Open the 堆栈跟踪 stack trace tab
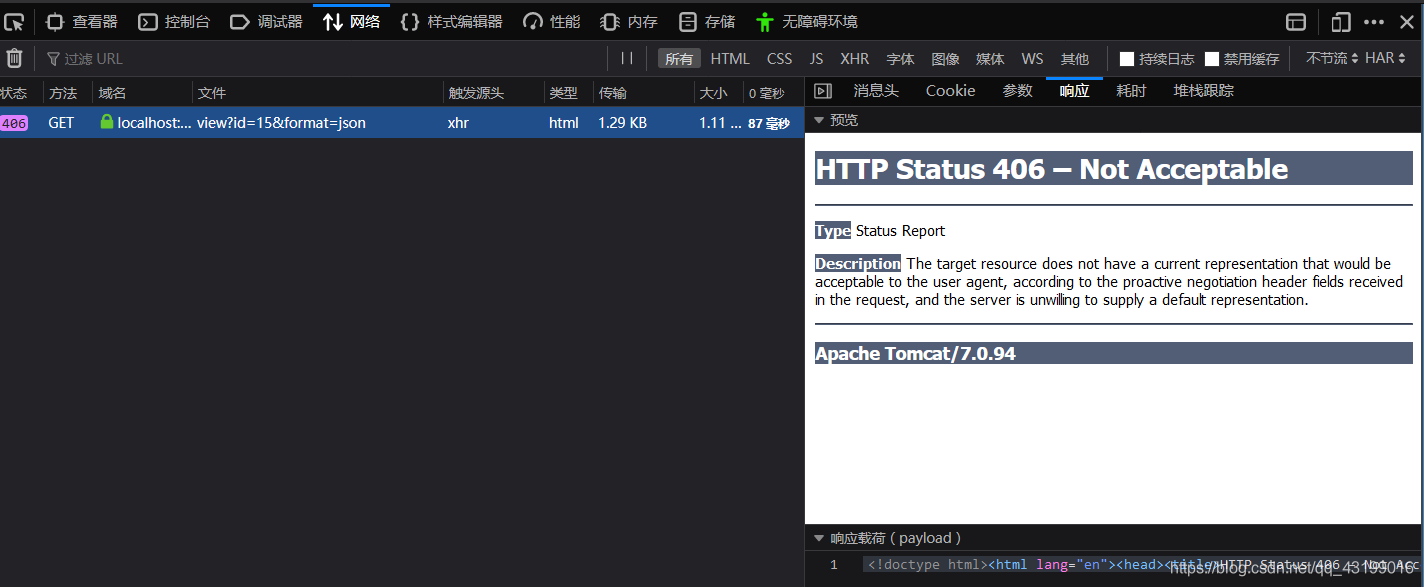The image size is (1424, 587). 1204,91
